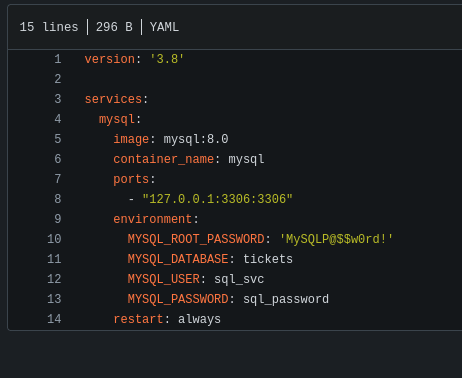Click line number 4 in the gutter

(x=58, y=119)
